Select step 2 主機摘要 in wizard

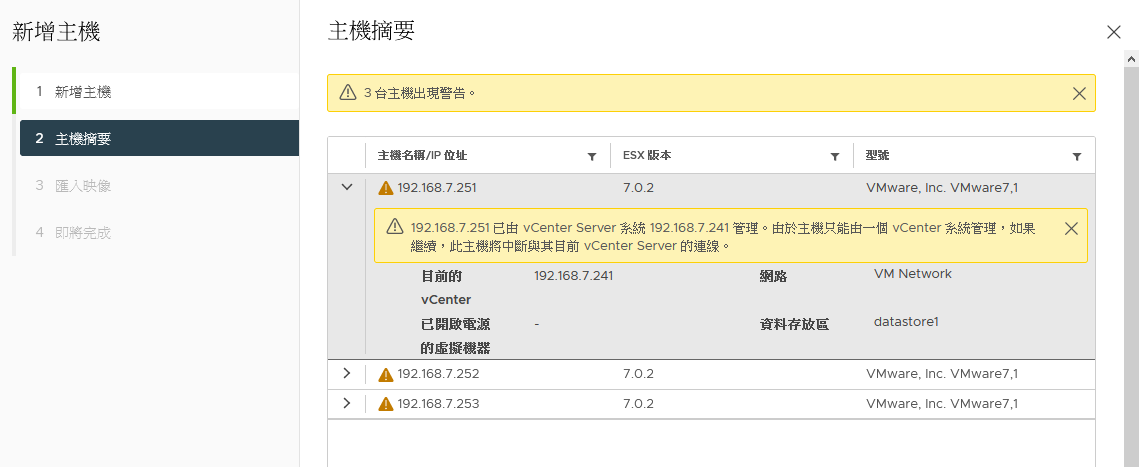coord(159,138)
